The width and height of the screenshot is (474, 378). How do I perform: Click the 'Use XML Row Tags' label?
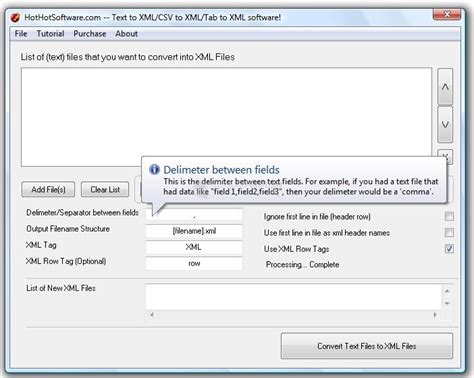[x=296, y=249]
